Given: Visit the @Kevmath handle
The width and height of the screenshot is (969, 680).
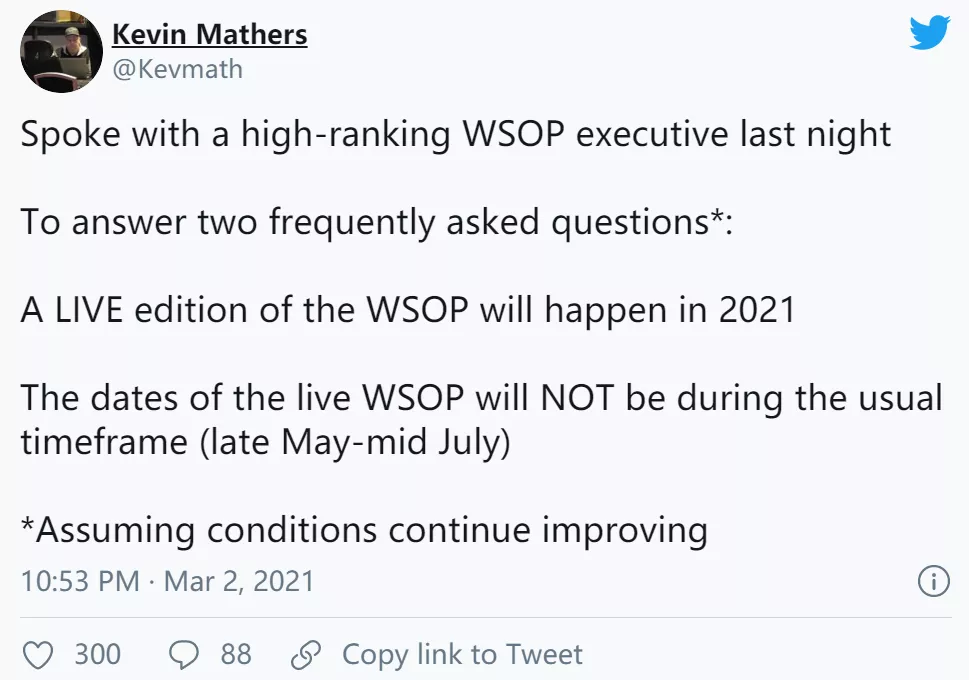Looking at the screenshot, I should point(177,69).
